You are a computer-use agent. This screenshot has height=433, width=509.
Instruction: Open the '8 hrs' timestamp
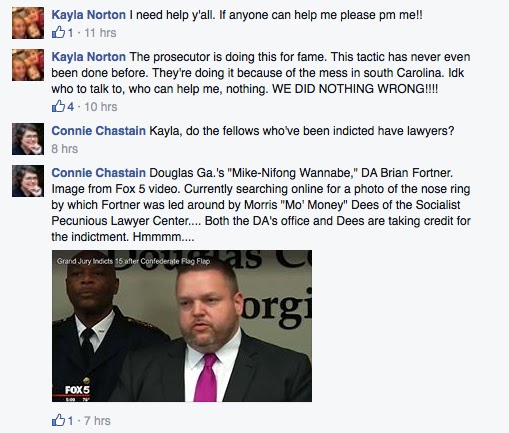point(65,149)
